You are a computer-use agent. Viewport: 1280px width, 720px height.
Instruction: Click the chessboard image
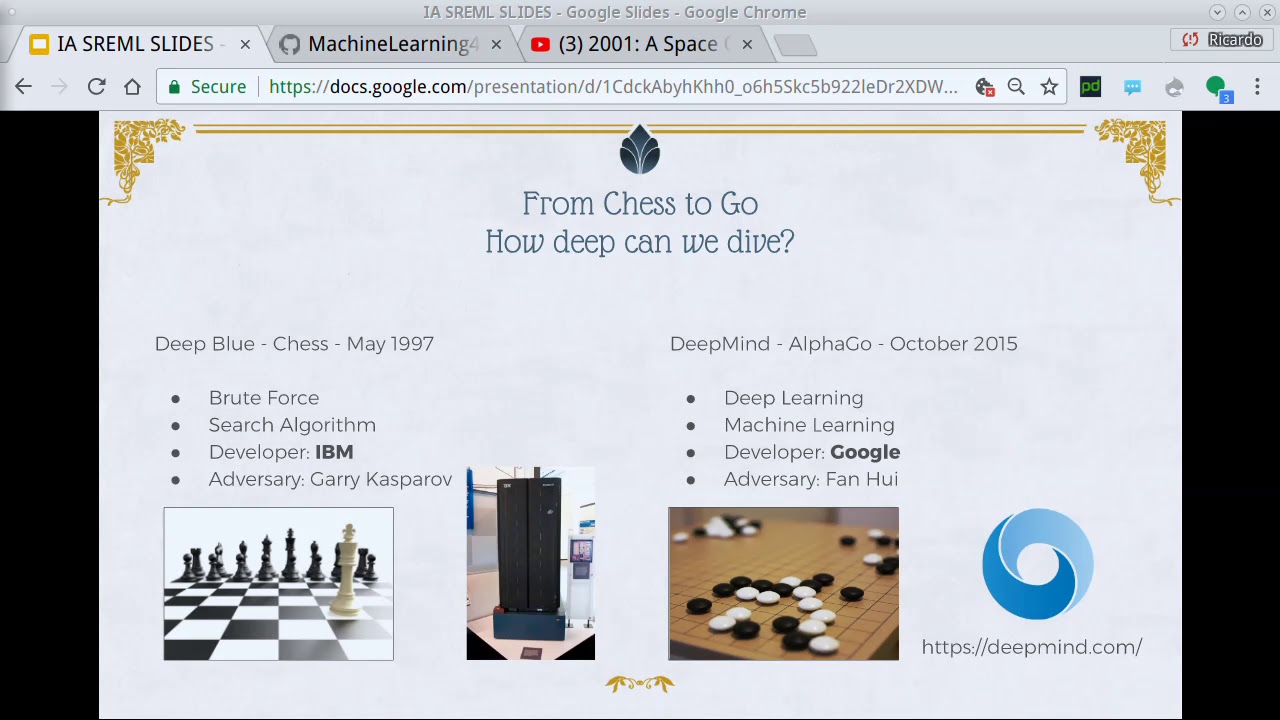point(279,584)
